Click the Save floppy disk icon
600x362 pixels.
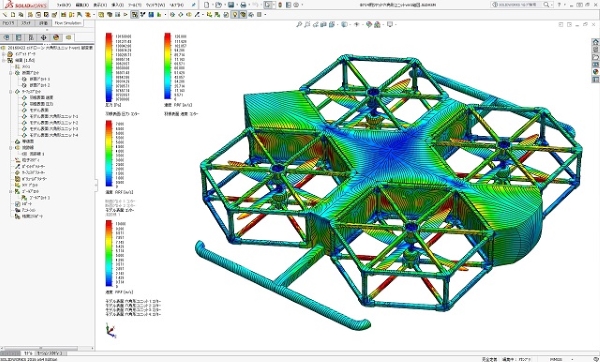(x=231, y=5)
